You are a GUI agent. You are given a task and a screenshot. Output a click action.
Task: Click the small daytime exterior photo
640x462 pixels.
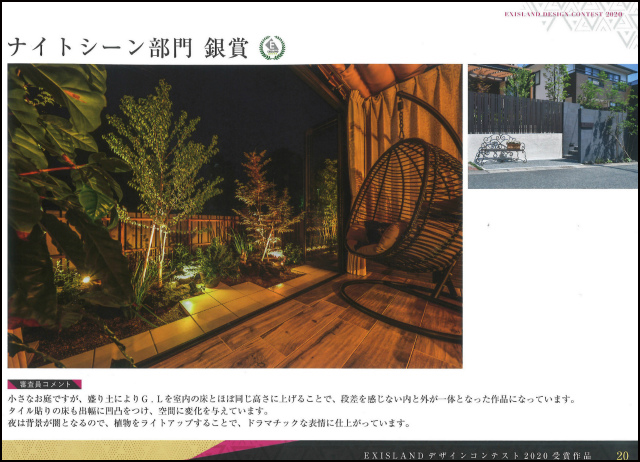point(553,126)
